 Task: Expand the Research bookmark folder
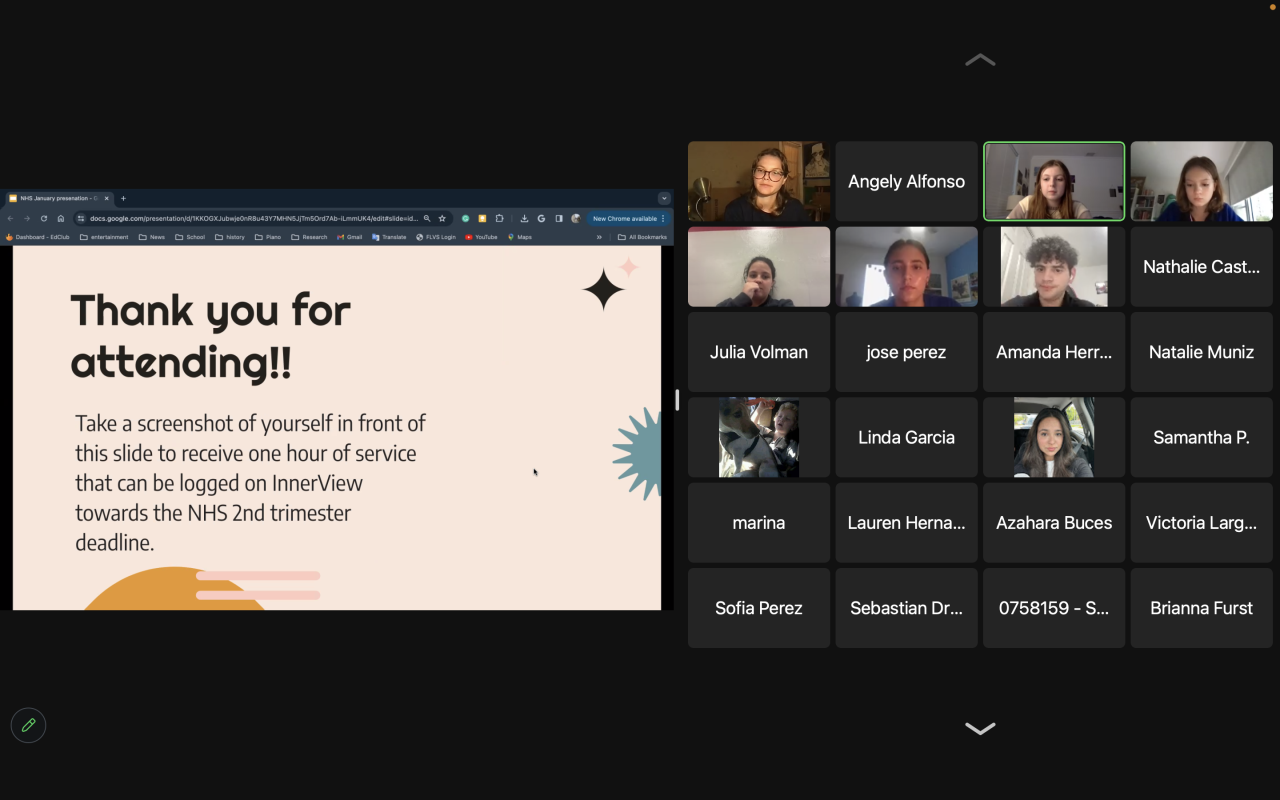click(309, 237)
